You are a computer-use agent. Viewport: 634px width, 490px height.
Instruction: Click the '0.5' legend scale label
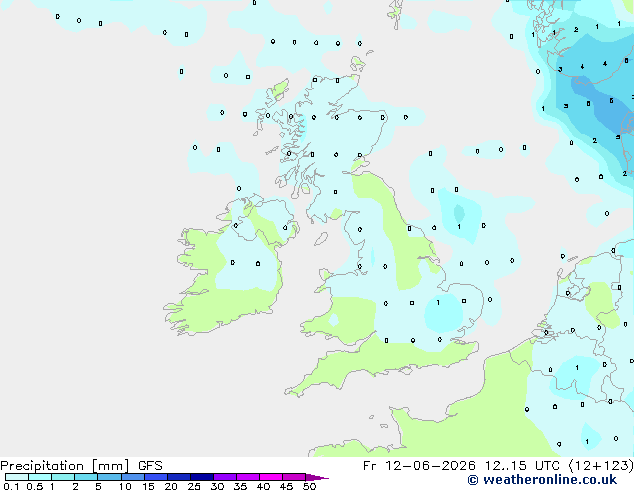coord(34,486)
